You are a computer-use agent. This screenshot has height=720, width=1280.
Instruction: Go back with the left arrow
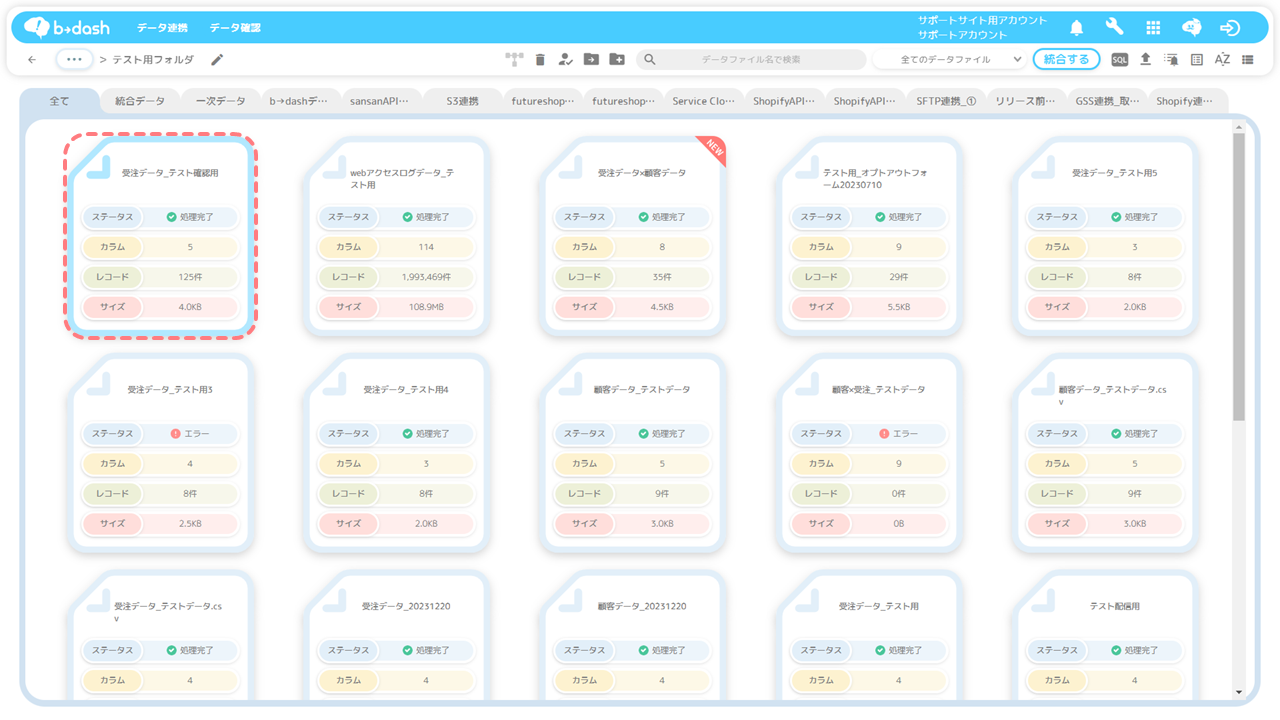pyautogui.click(x=32, y=60)
